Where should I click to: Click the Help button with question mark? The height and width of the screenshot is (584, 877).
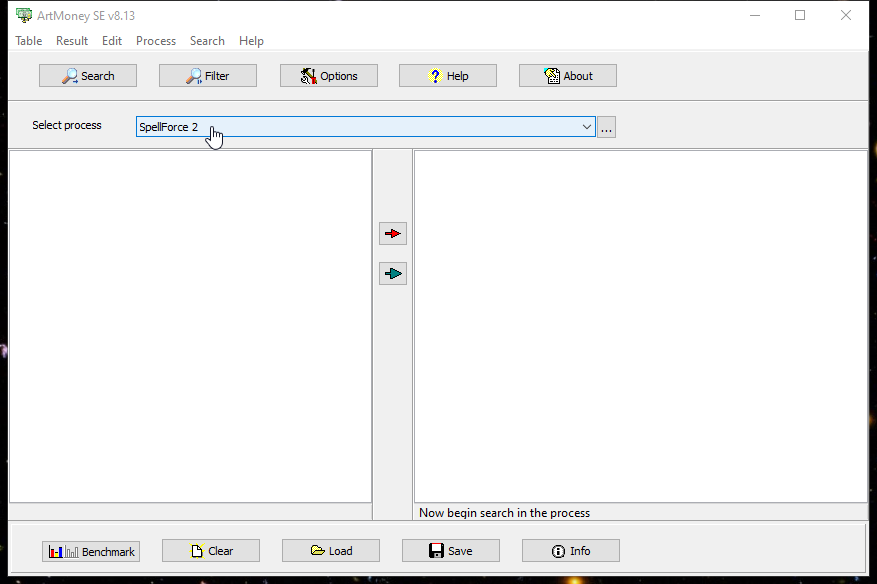(x=447, y=76)
